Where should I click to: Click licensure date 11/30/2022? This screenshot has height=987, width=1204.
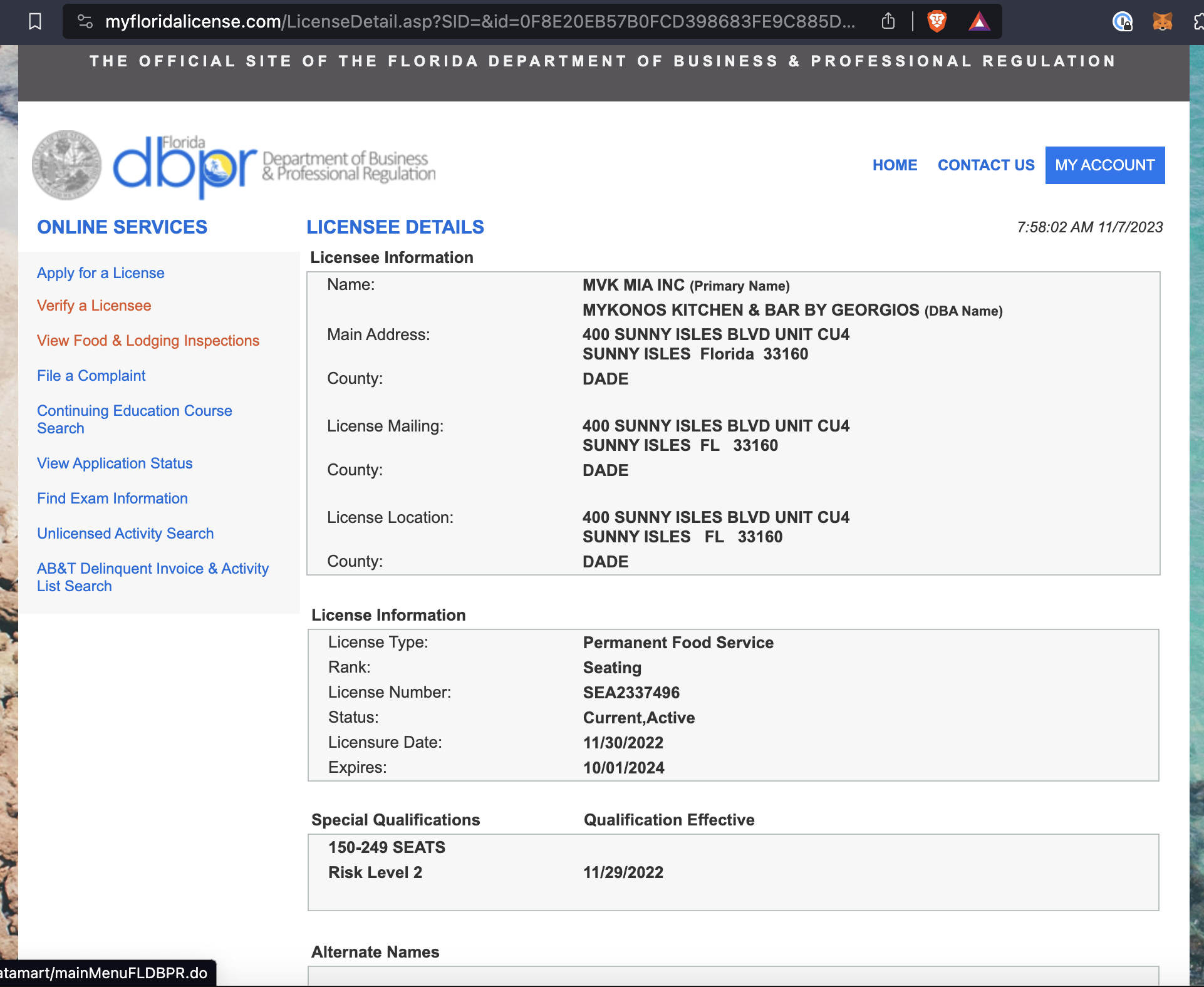pos(623,743)
